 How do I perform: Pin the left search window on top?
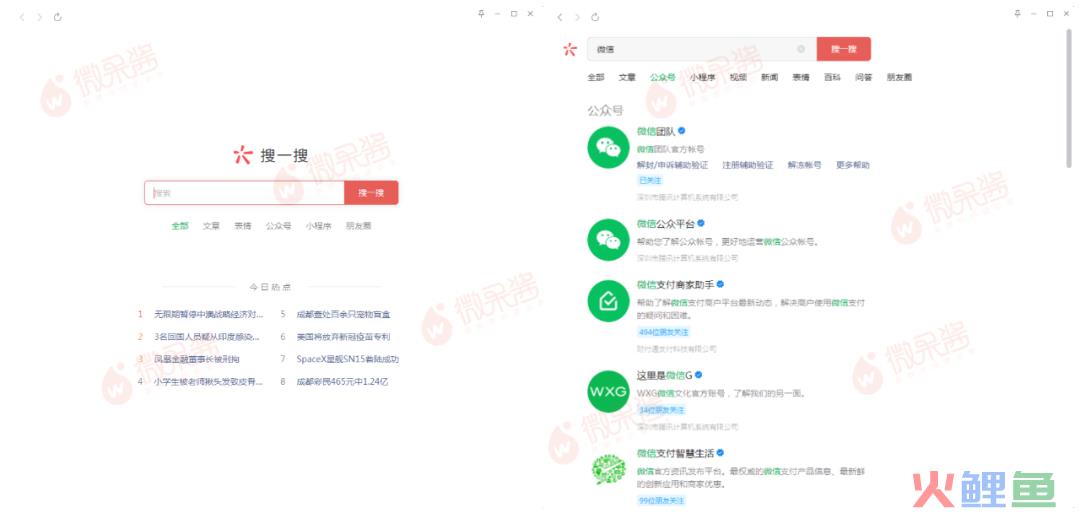tap(481, 14)
